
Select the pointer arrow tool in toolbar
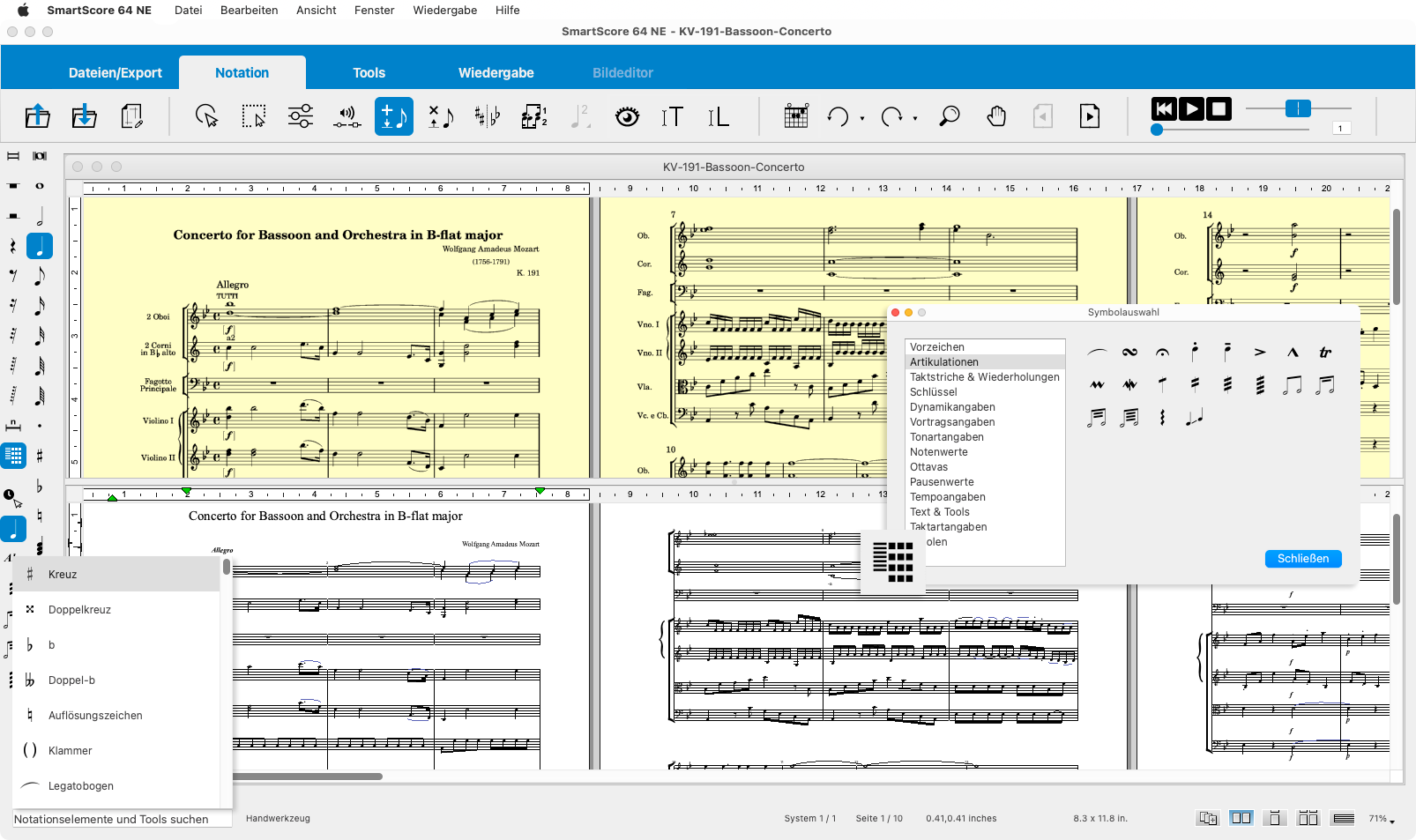(206, 116)
